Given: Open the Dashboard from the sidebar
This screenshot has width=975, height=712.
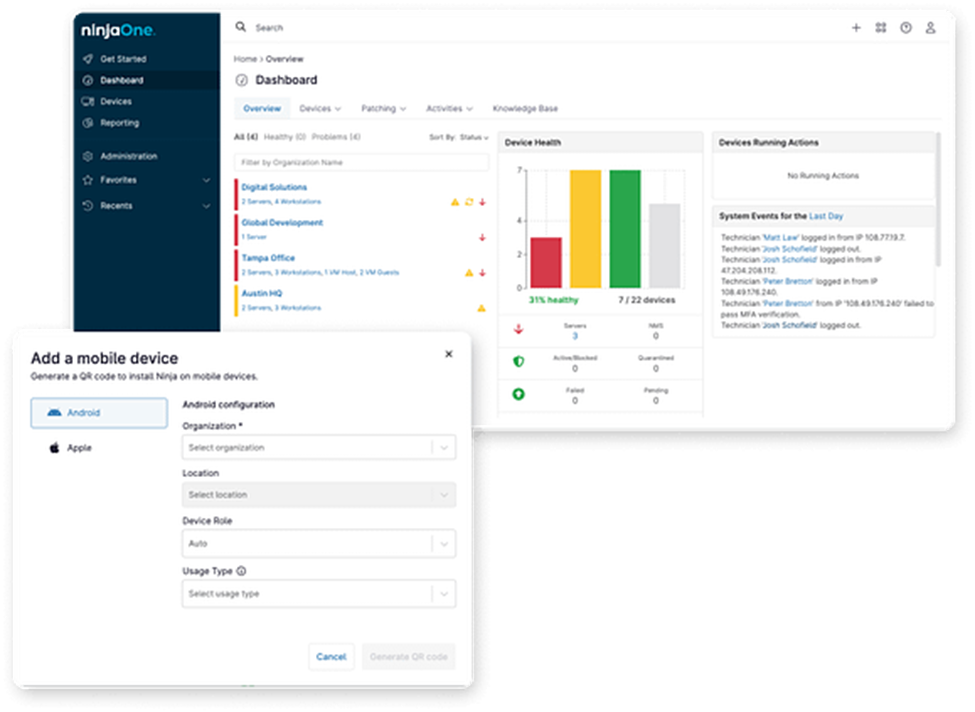Looking at the screenshot, I should click(x=125, y=80).
